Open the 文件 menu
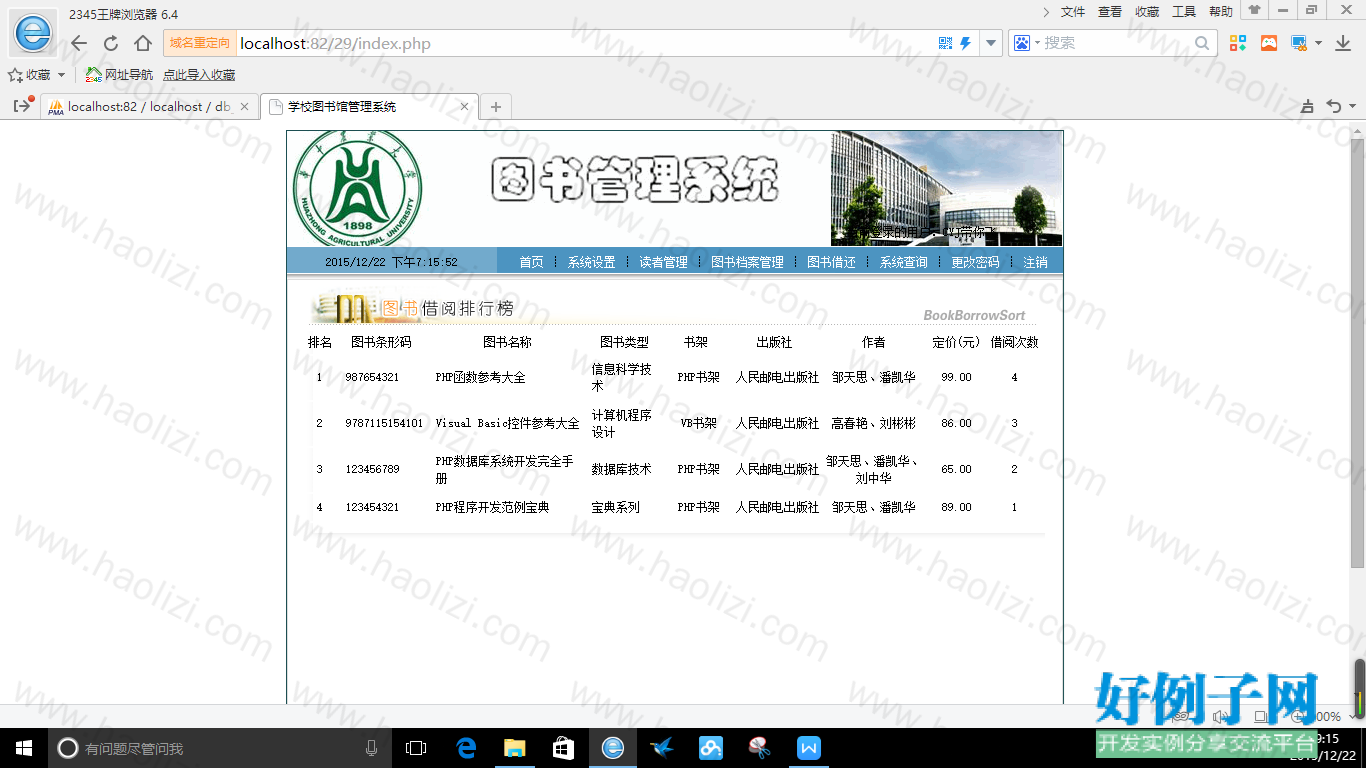The width and height of the screenshot is (1366, 768). tap(1073, 12)
